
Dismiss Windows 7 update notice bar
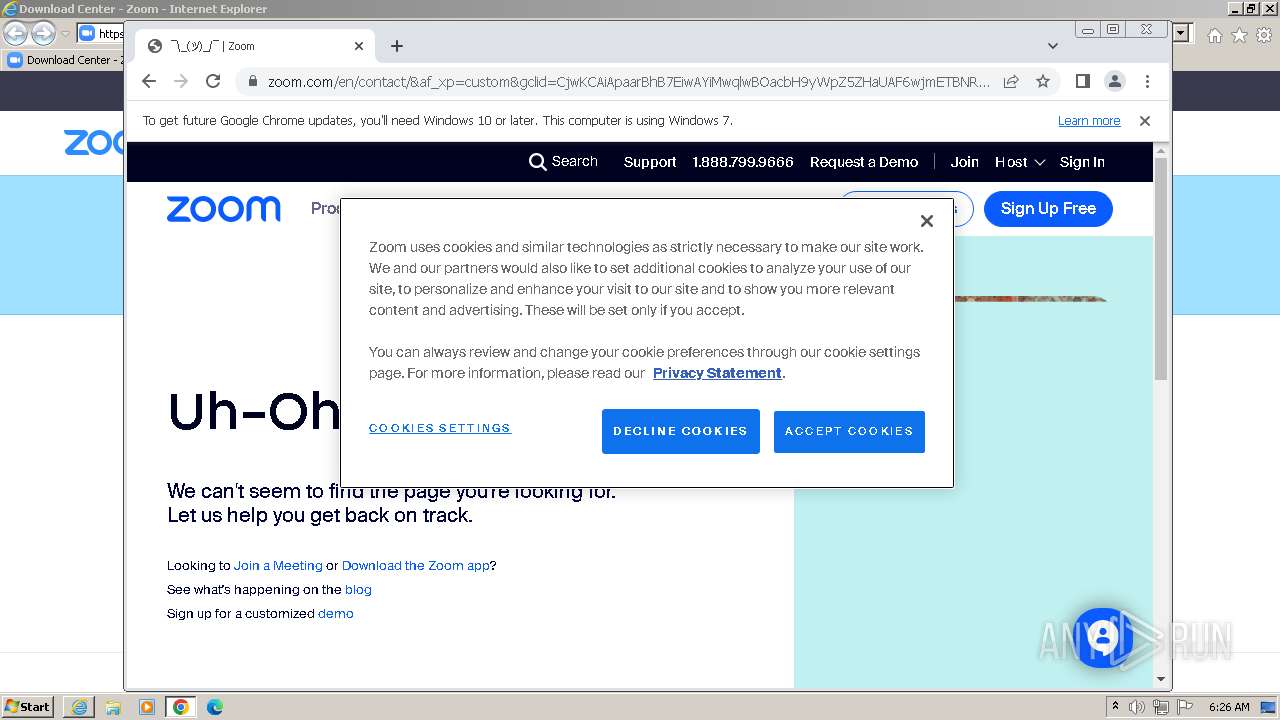click(1145, 121)
